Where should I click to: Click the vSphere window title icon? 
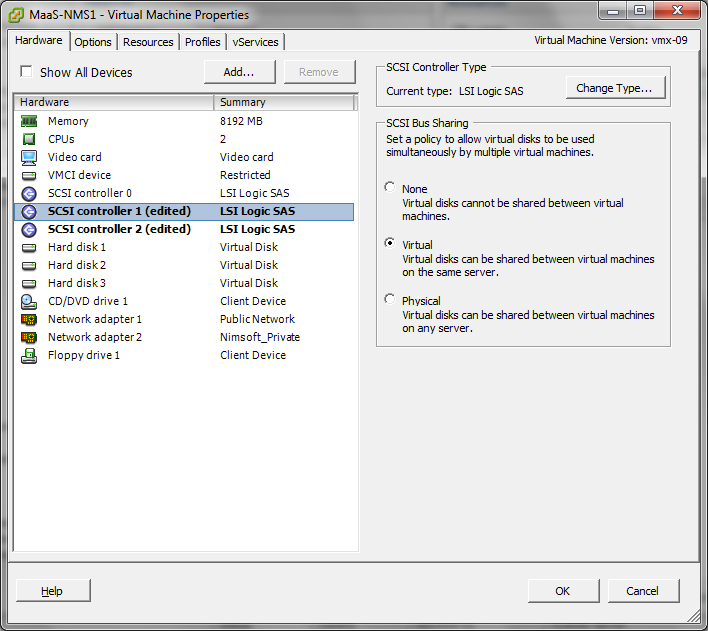pyautogui.click(x=16, y=15)
